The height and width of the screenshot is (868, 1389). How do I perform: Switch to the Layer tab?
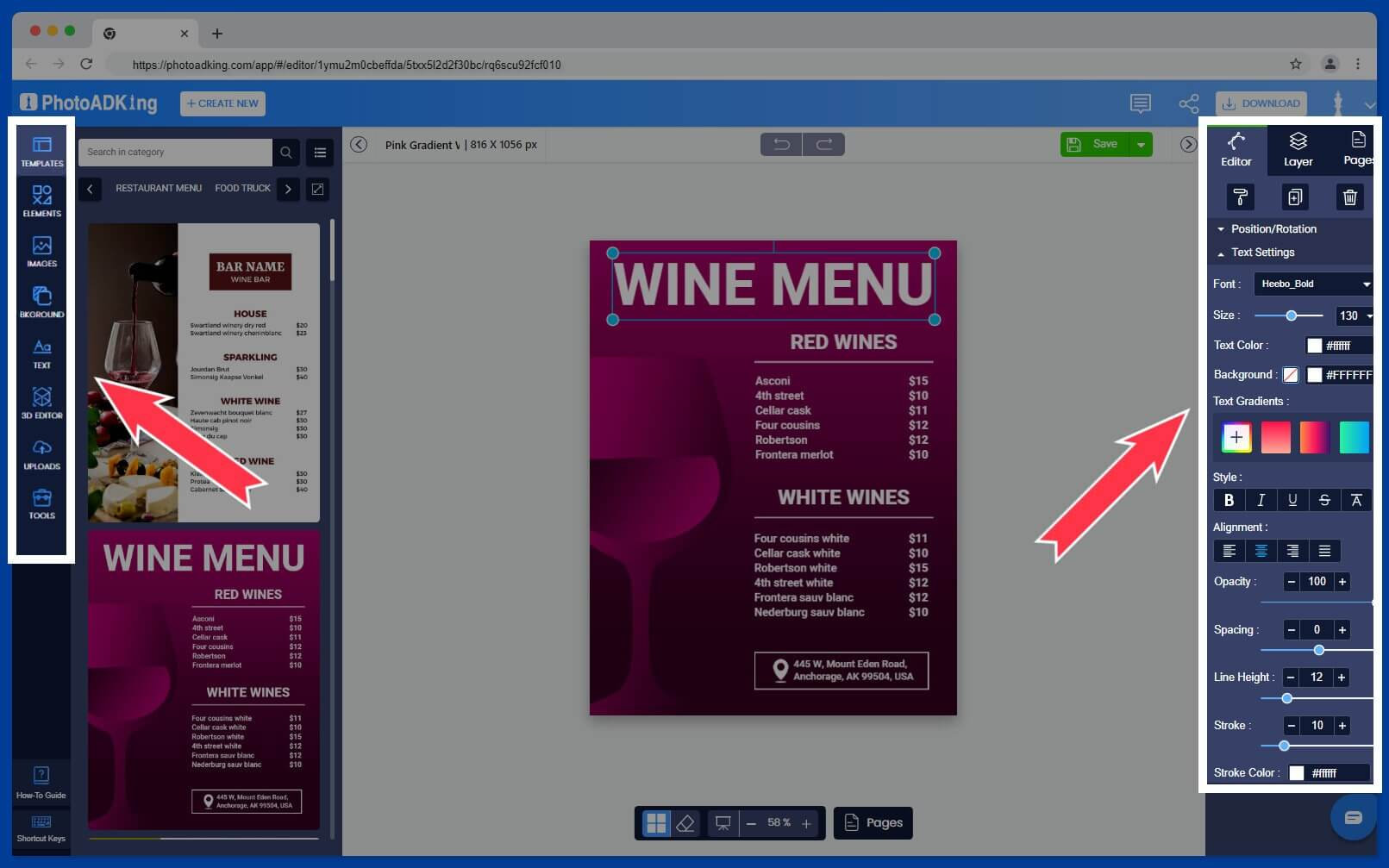[1297, 149]
